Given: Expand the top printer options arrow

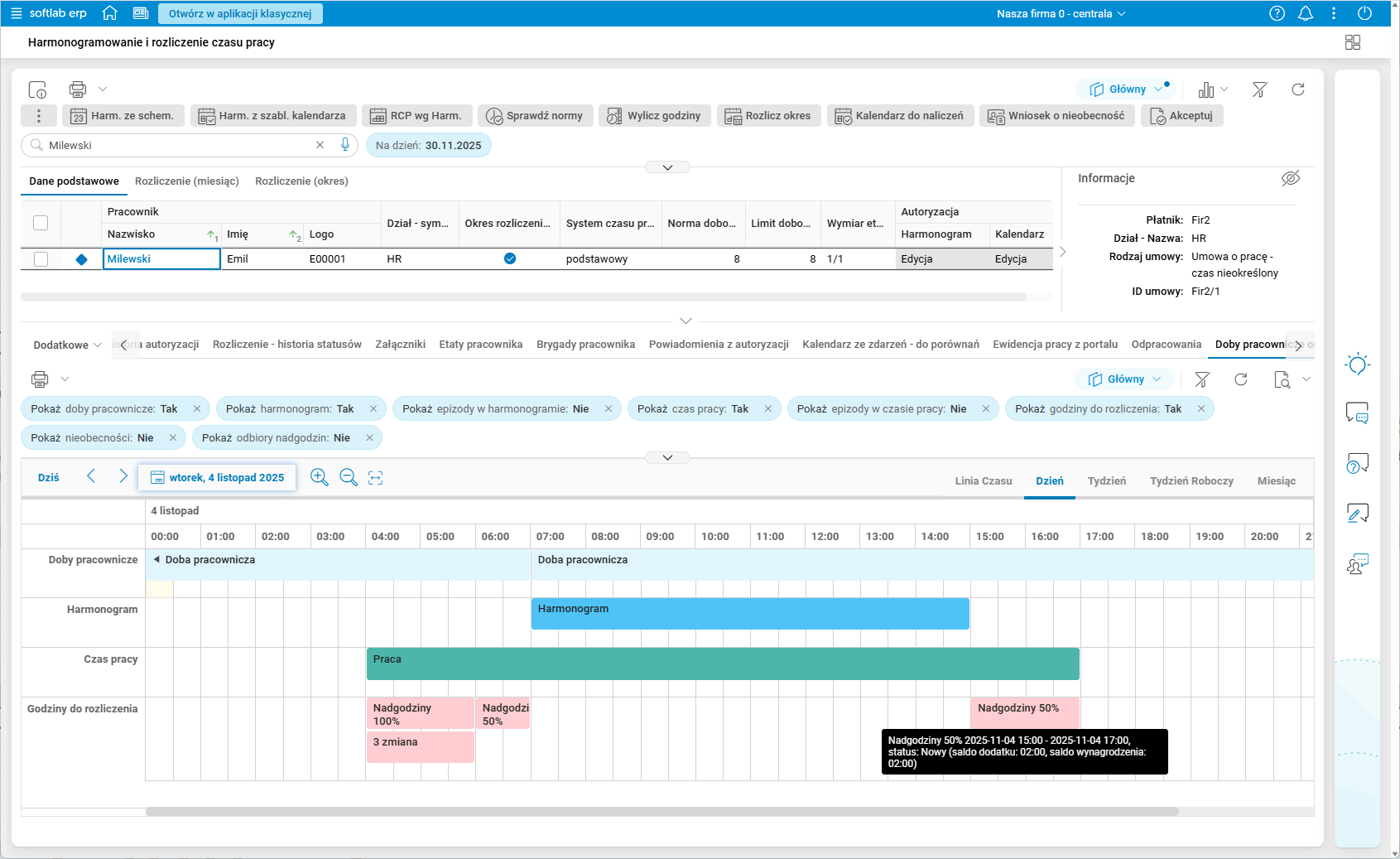Looking at the screenshot, I should (x=103, y=89).
